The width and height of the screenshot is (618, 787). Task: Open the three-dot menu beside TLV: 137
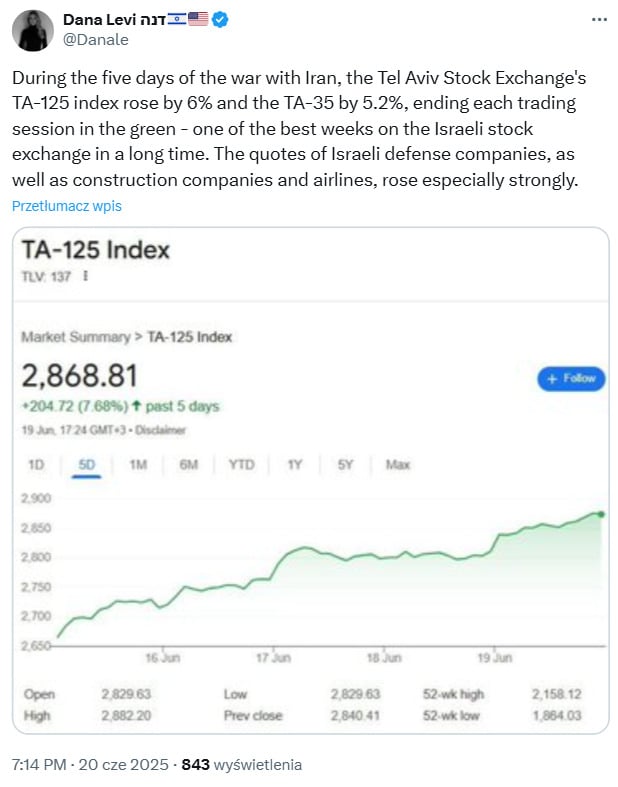pos(85,276)
